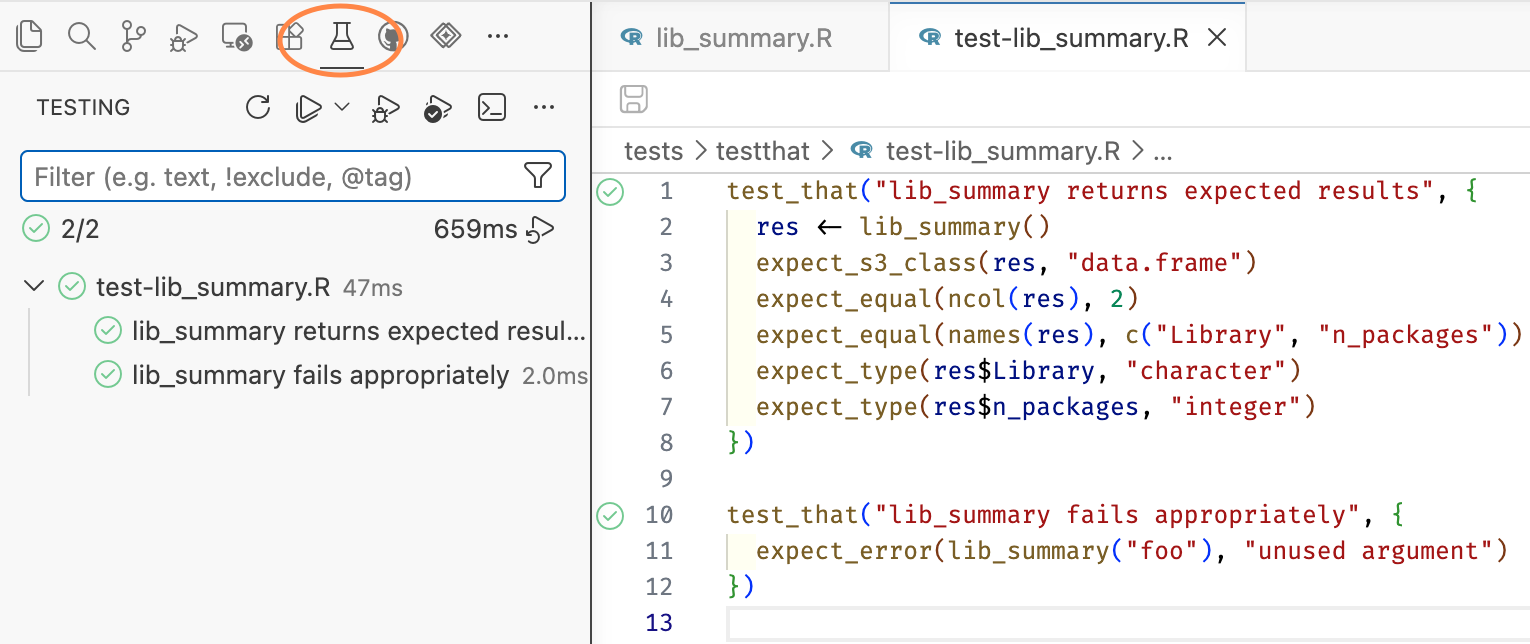Screen dimensions: 1530x644
Task: Click line number 8 in gutter
Action: [667, 443]
